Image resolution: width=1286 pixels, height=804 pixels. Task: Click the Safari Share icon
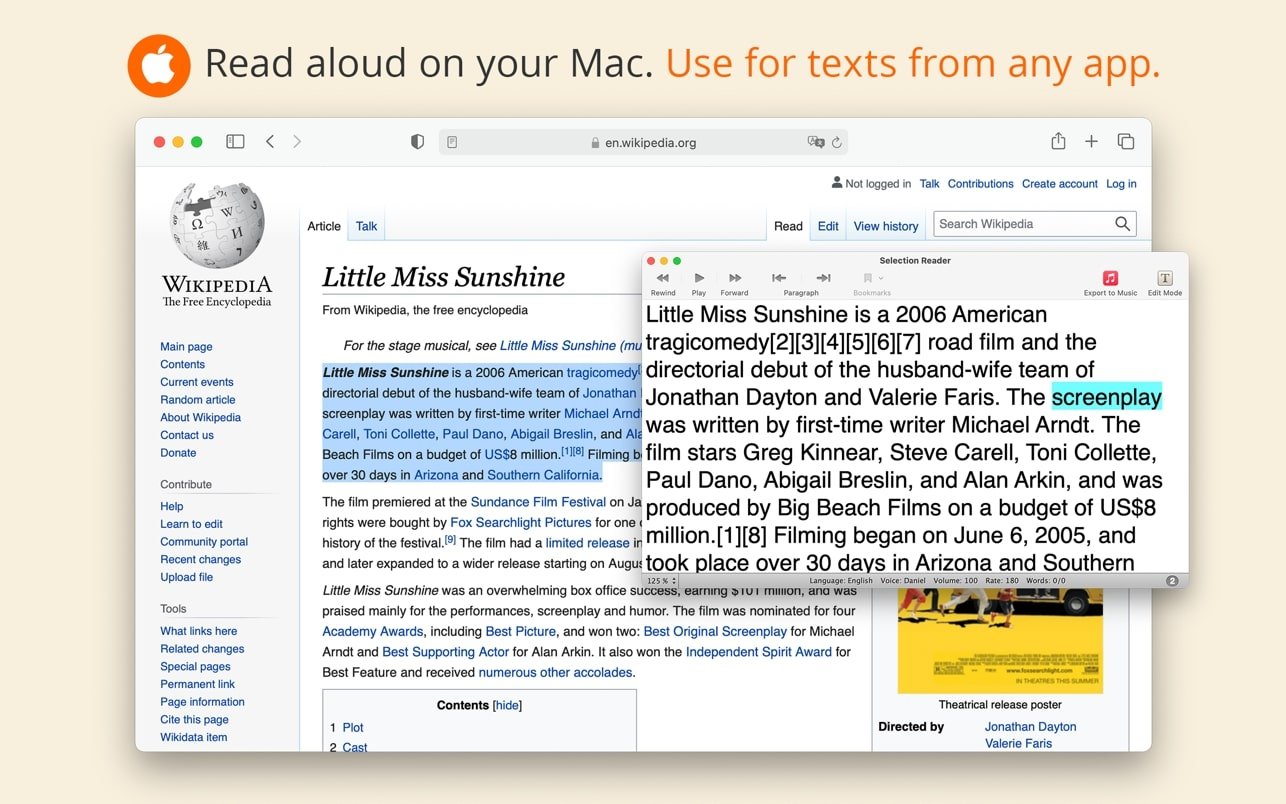coord(1058,142)
